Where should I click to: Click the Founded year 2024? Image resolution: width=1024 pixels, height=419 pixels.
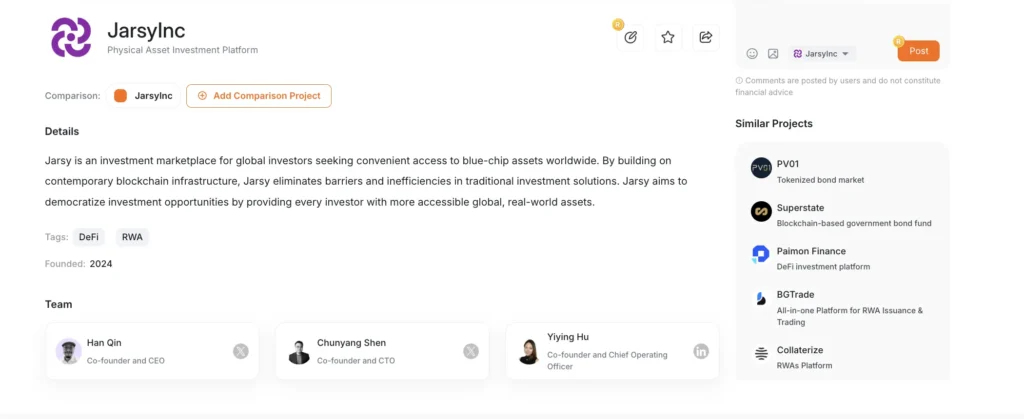(101, 264)
